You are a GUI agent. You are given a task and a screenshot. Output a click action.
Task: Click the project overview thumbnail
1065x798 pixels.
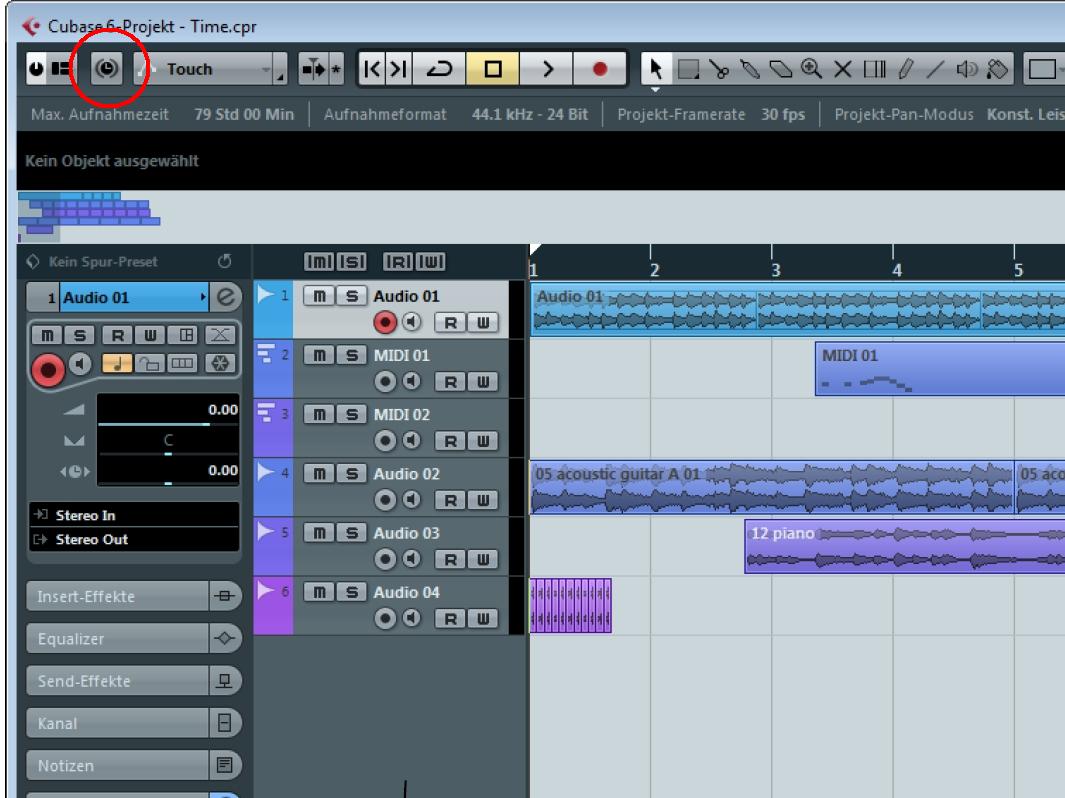(89, 217)
